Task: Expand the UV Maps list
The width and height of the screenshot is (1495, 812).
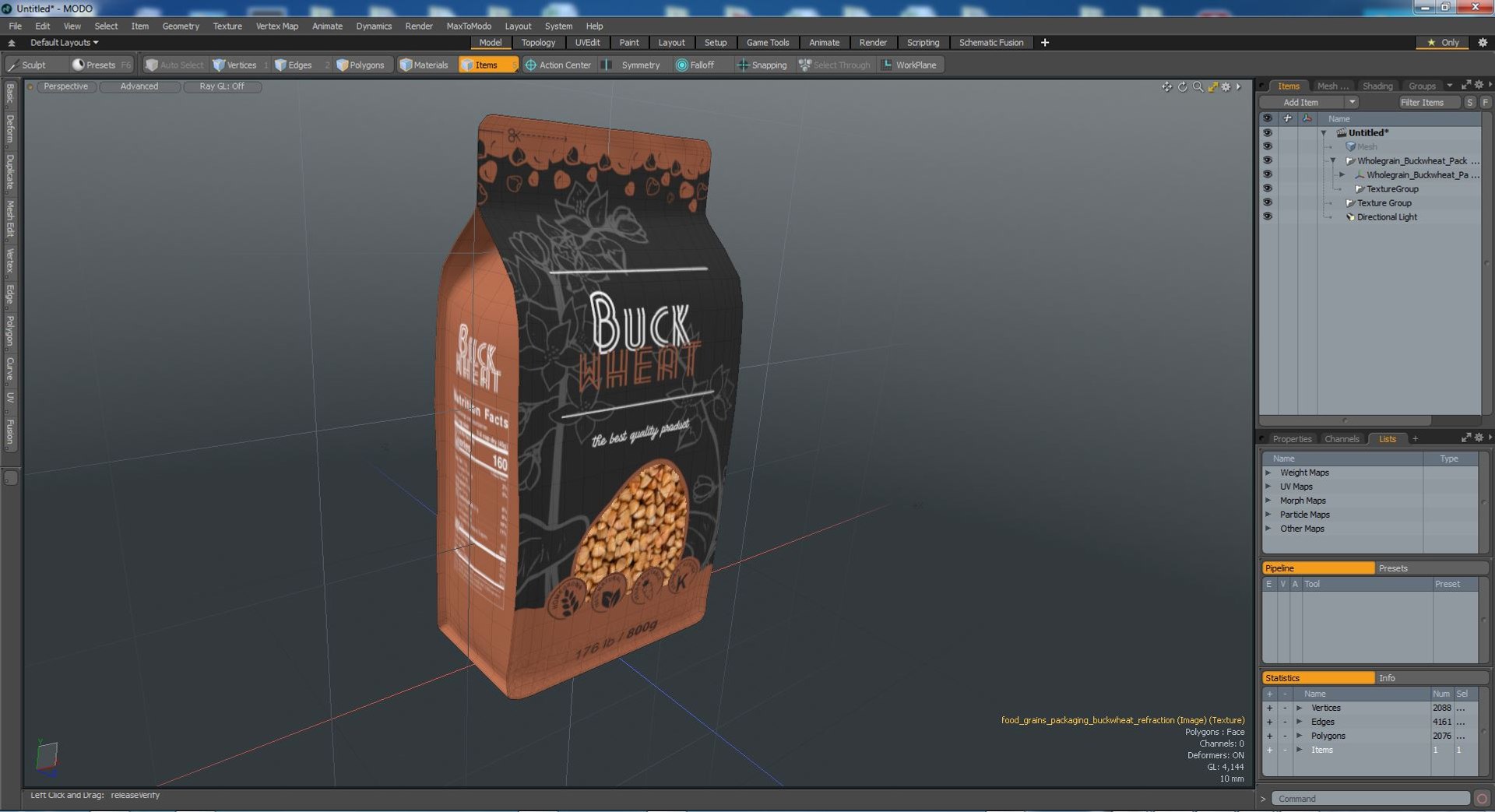Action: (x=1268, y=487)
